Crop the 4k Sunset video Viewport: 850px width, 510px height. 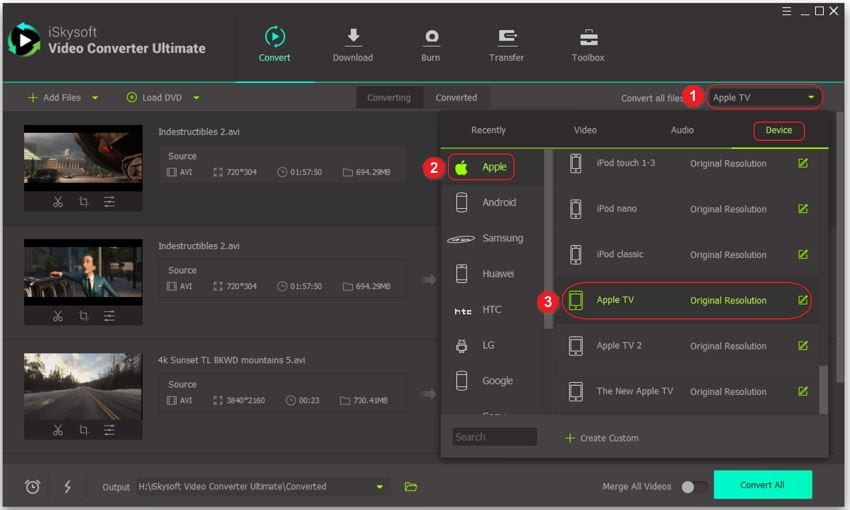coord(83,430)
